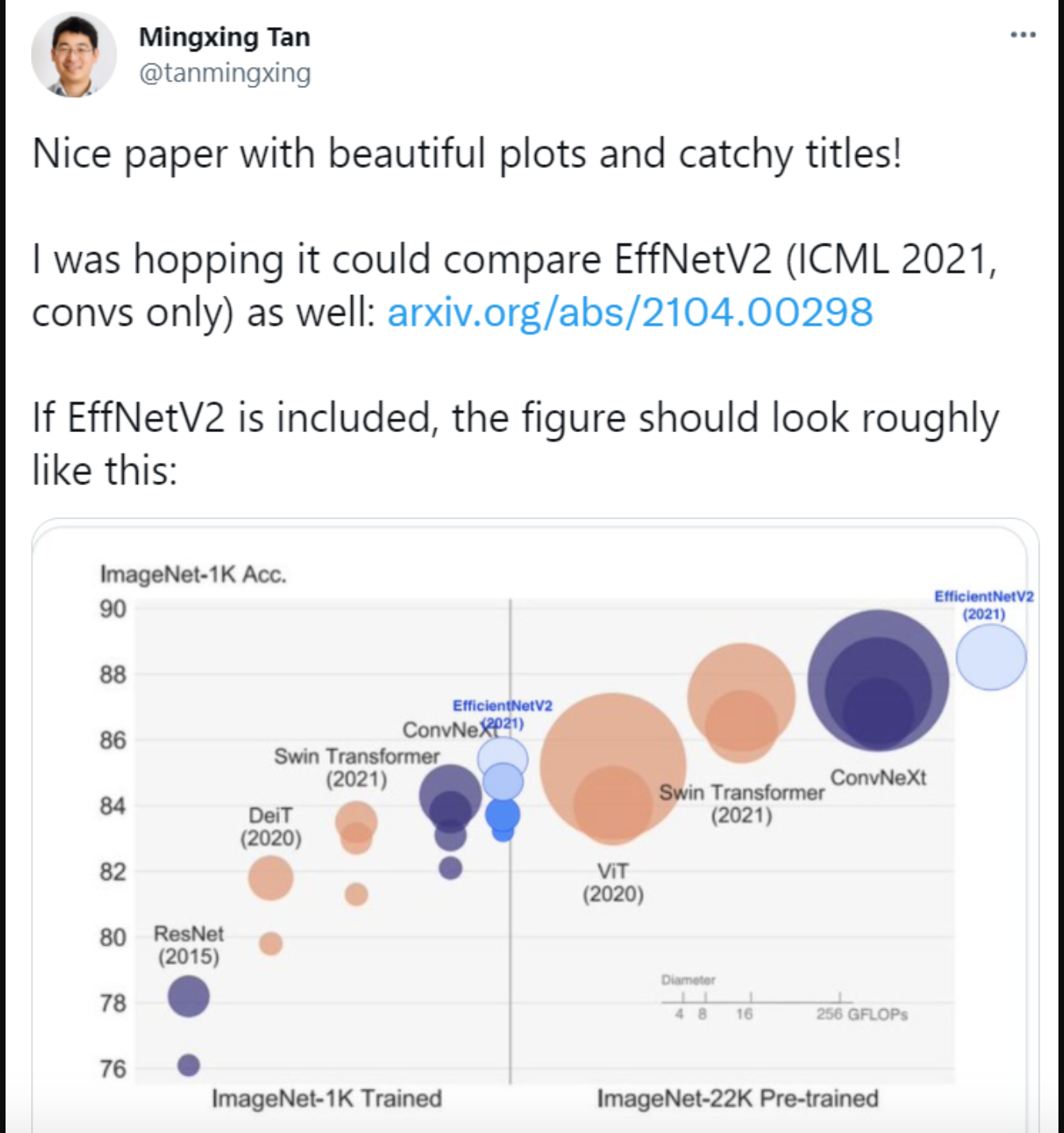Click the ImageNet-1K Trained axis label
1064x1133 pixels.
327,1098
